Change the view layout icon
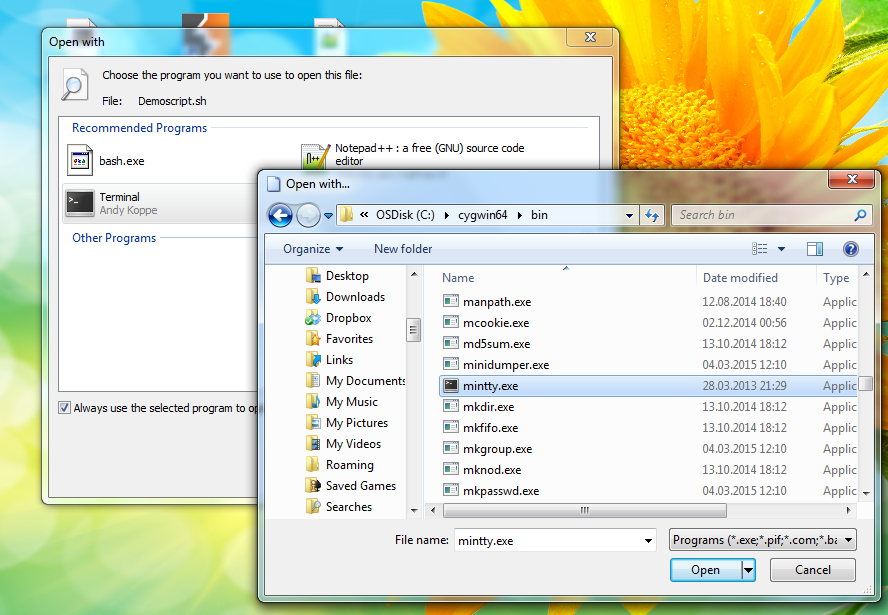 point(759,249)
